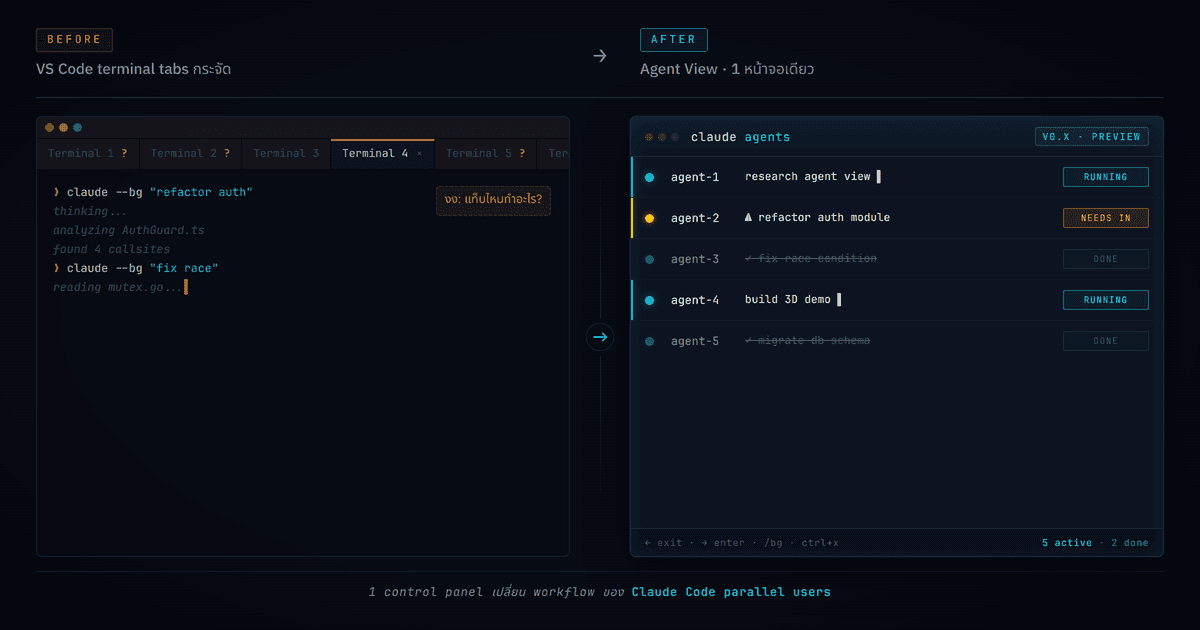Select the active Terminal 4 tab
The image size is (1200, 630).
[382, 153]
